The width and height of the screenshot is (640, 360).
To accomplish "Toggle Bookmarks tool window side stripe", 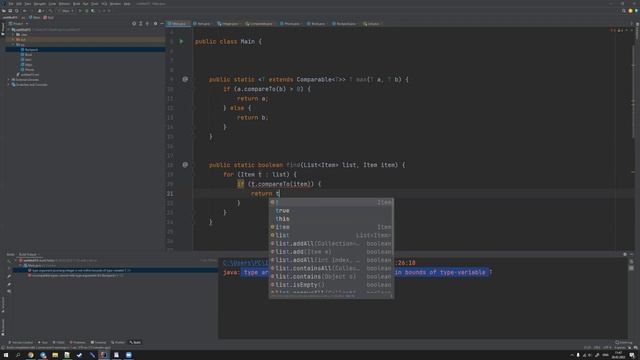I will (2, 328).
